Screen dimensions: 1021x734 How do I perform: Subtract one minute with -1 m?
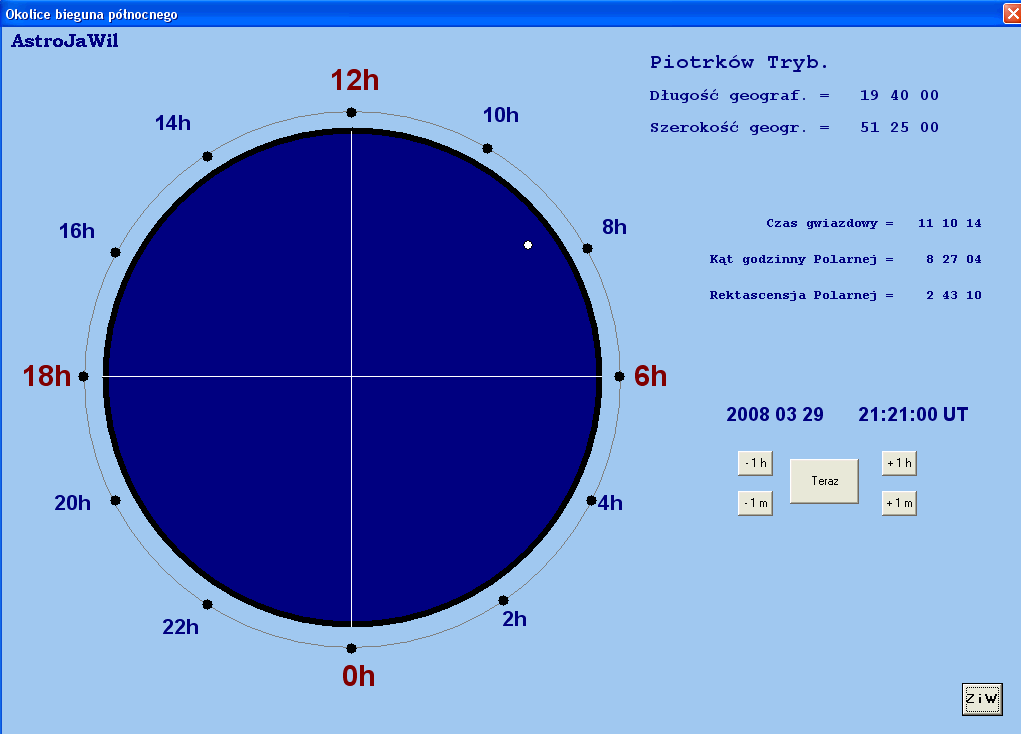(755, 503)
